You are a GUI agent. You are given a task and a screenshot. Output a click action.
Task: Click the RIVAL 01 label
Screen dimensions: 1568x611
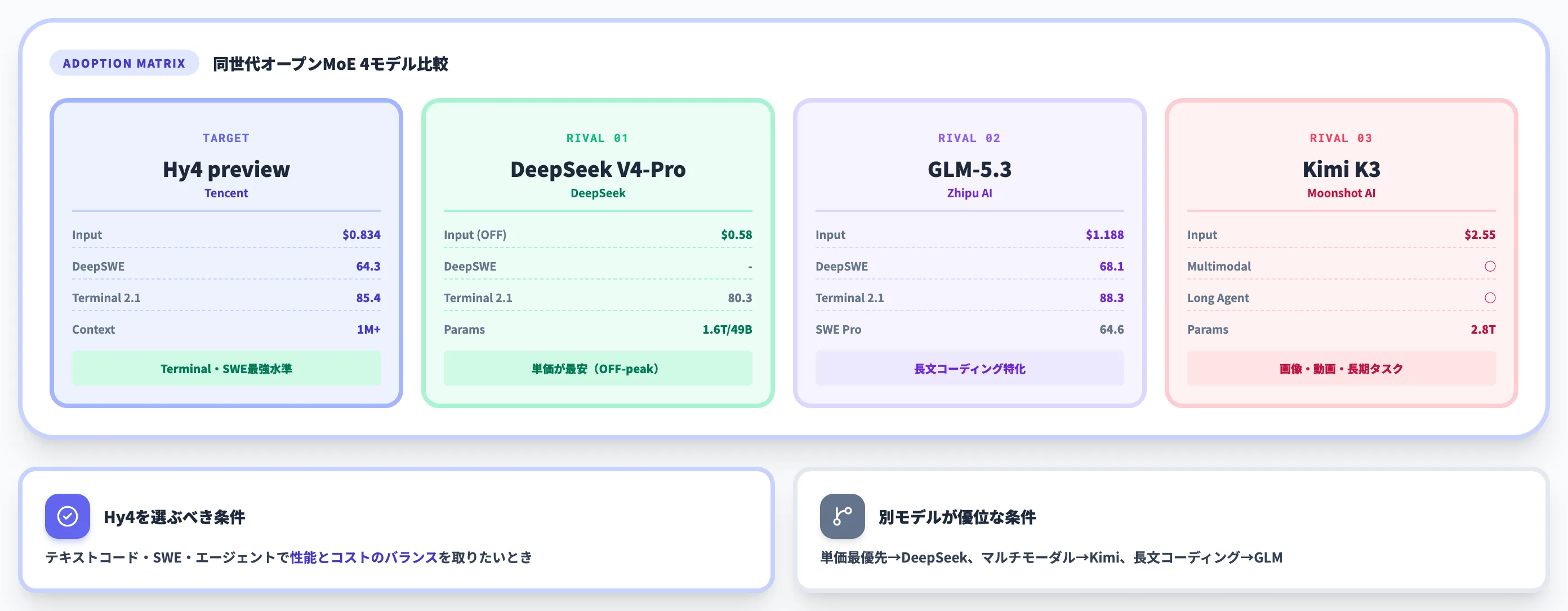[x=597, y=138]
